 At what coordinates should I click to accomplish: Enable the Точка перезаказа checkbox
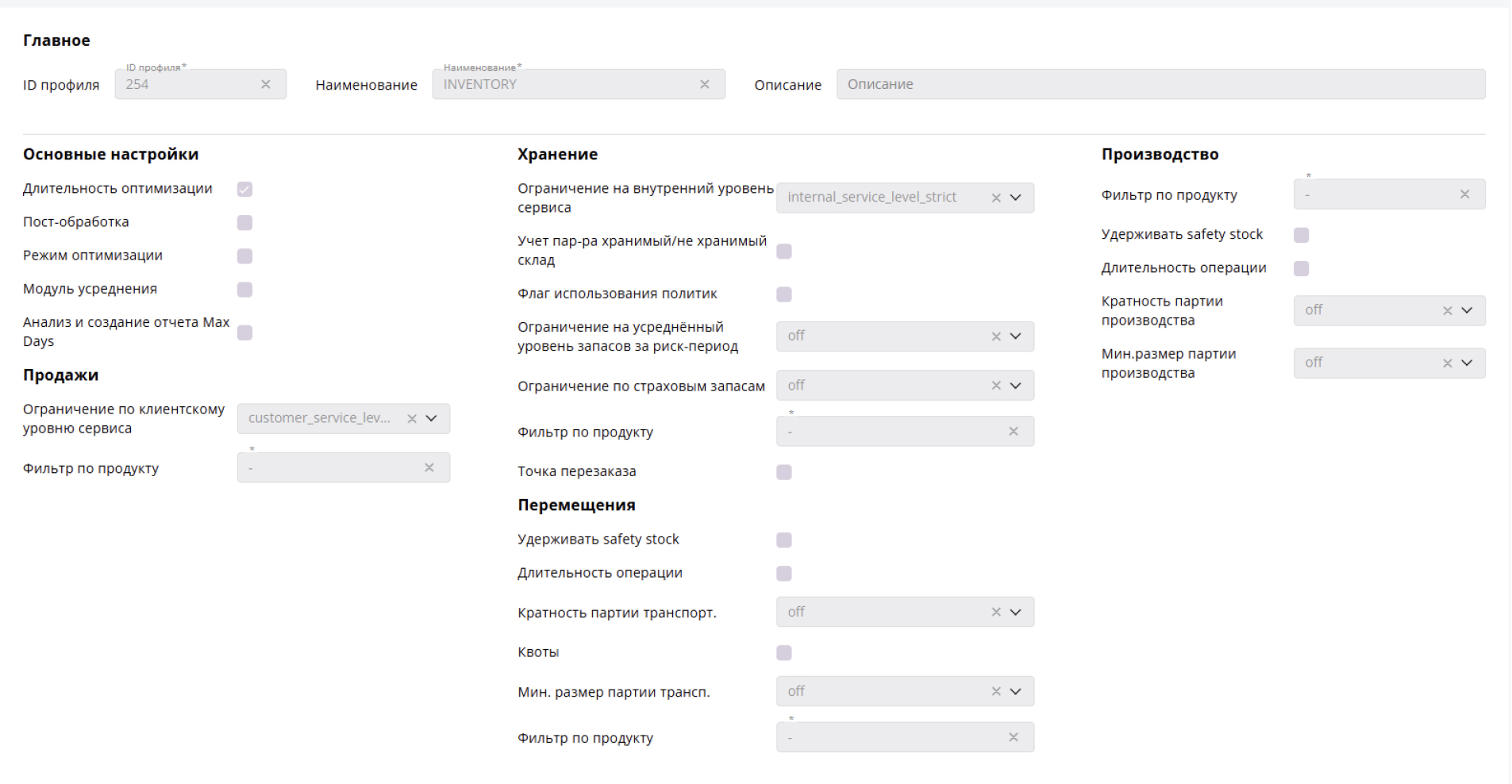point(784,472)
